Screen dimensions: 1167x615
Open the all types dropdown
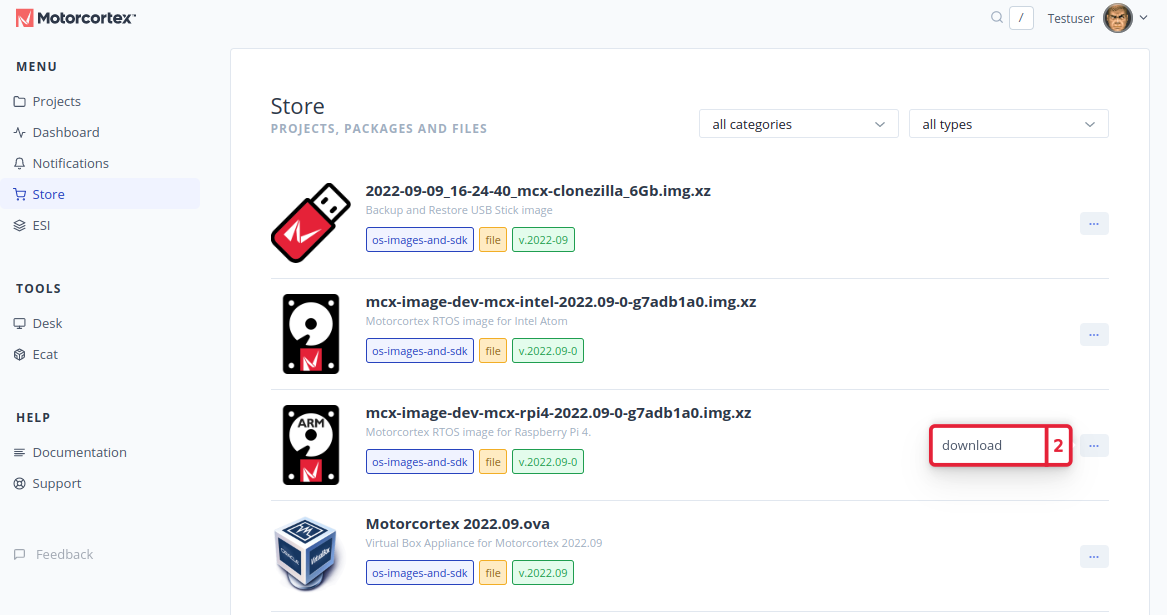click(x=1008, y=124)
